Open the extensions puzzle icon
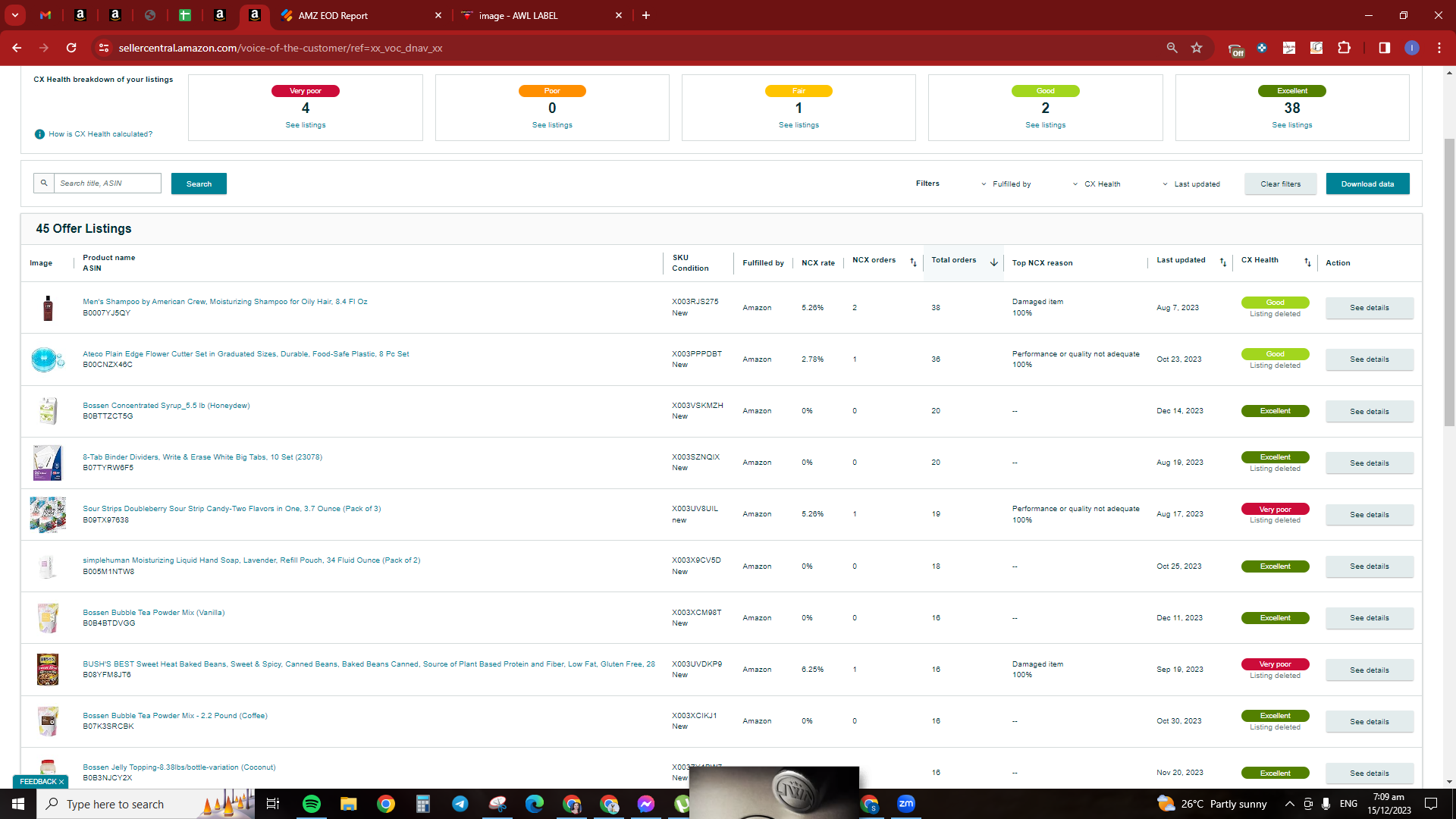 click(1344, 48)
